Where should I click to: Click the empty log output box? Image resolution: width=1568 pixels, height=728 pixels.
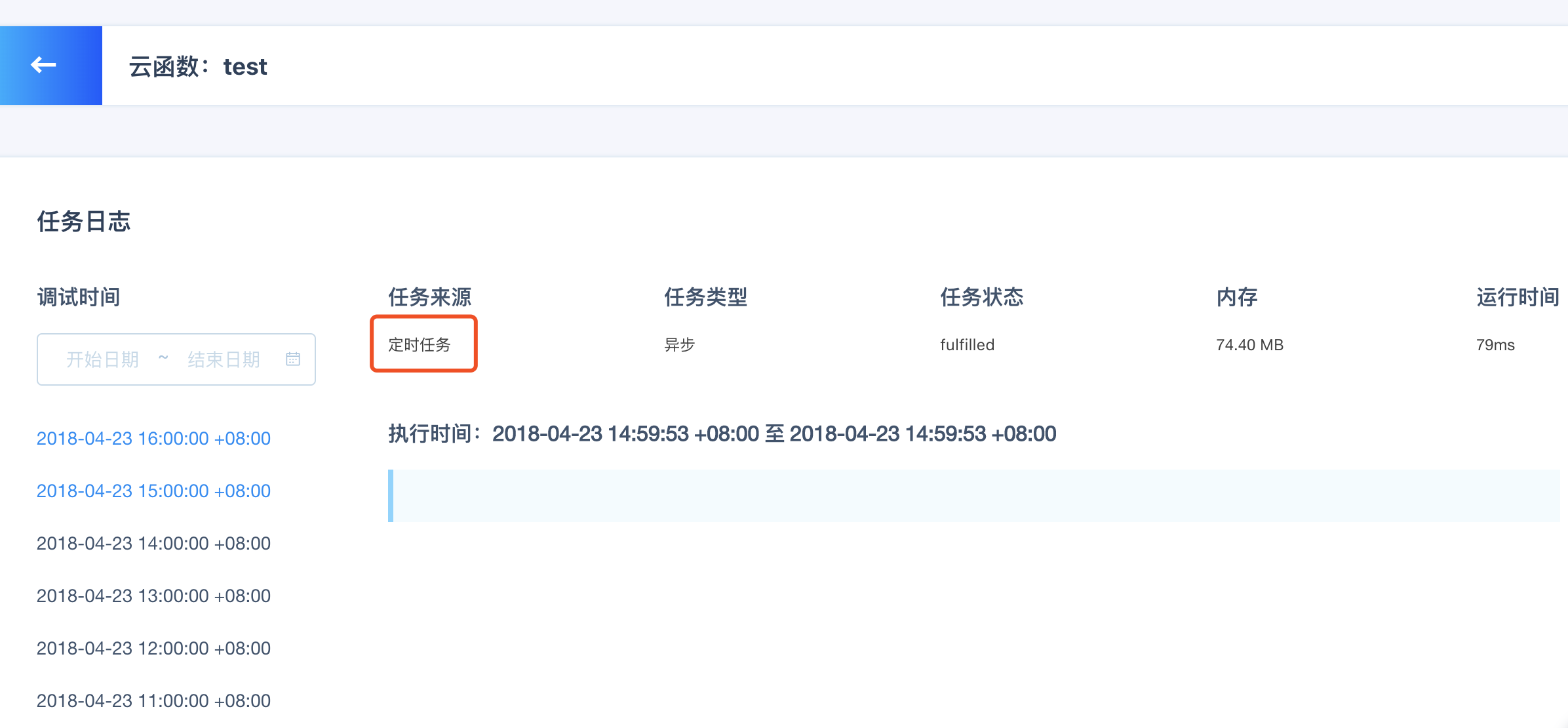click(x=974, y=496)
